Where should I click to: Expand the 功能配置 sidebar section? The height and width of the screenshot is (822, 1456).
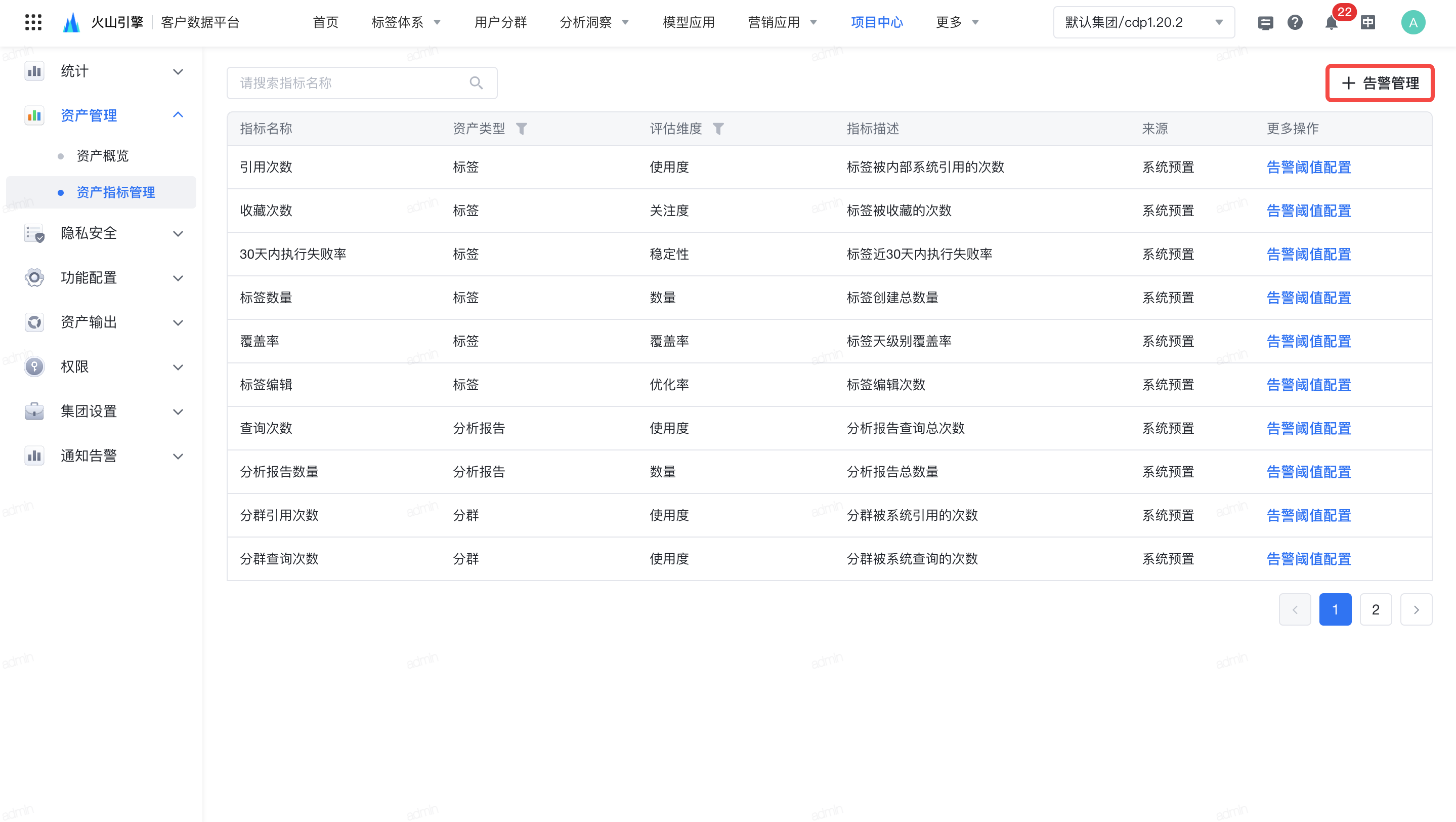click(x=178, y=278)
